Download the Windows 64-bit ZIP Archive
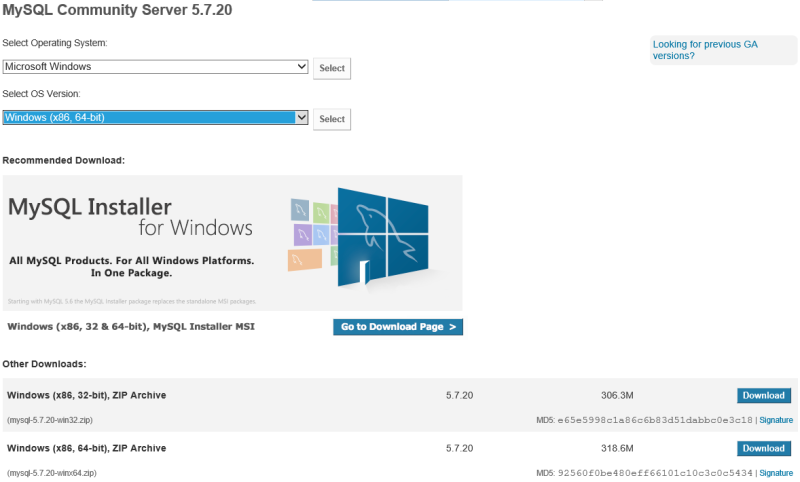 [764, 448]
